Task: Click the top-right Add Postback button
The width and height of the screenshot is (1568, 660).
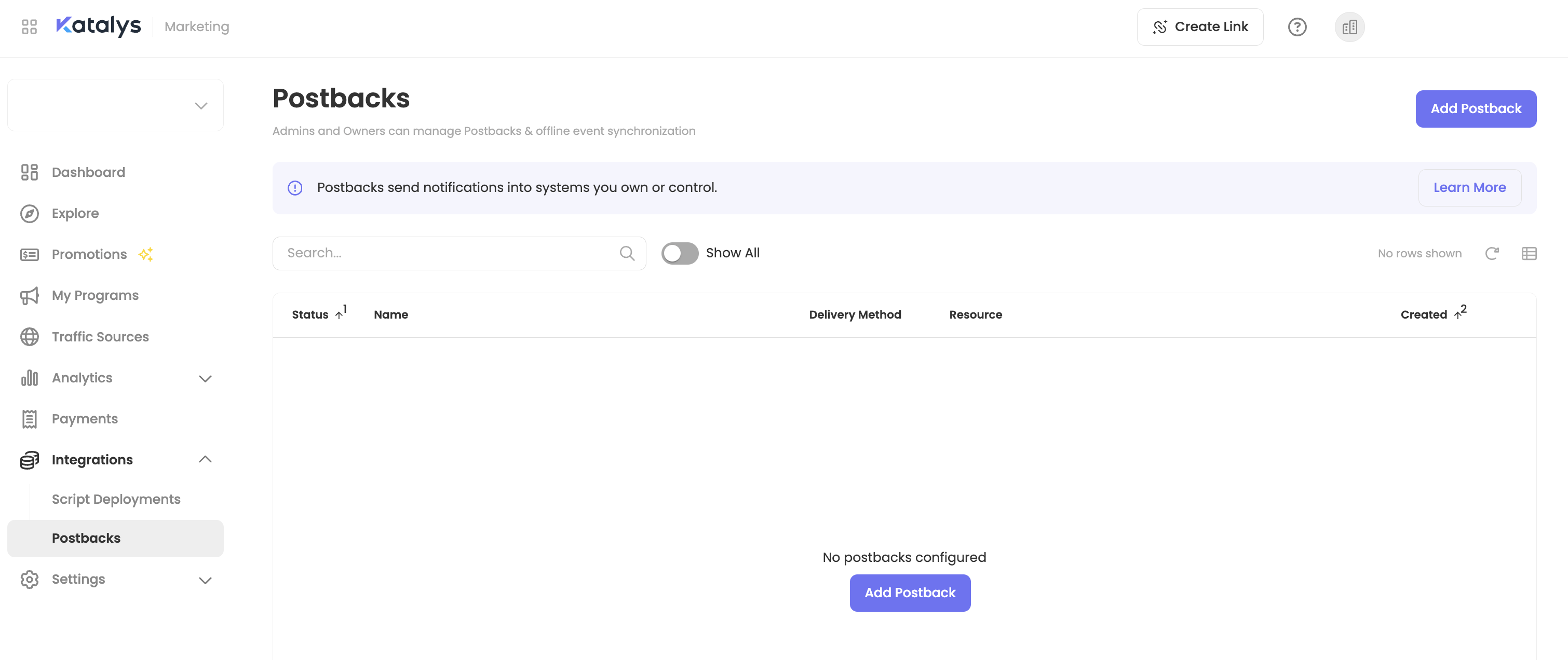Action: pyautogui.click(x=1475, y=109)
